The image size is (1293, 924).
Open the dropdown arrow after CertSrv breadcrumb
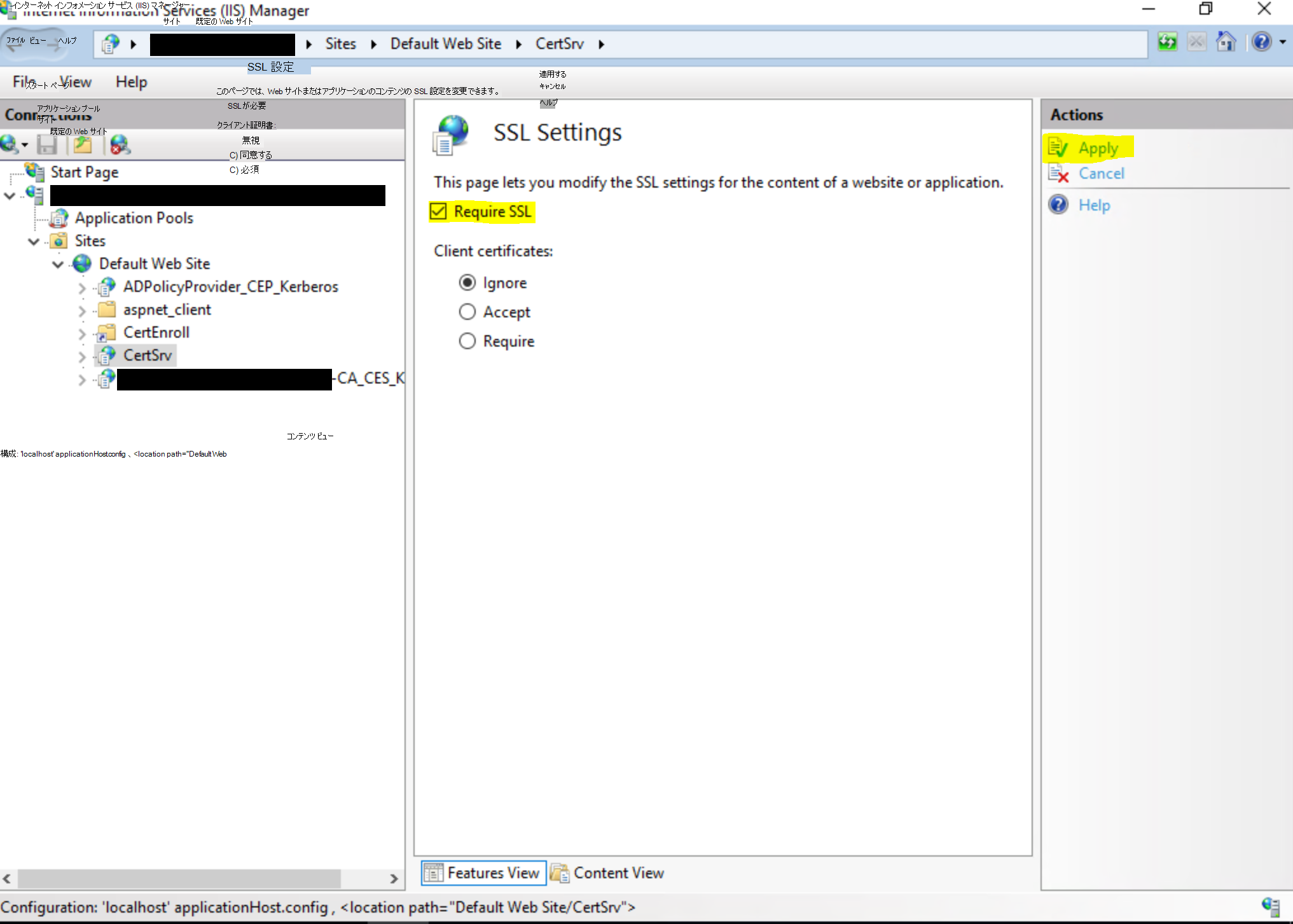click(x=601, y=44)
